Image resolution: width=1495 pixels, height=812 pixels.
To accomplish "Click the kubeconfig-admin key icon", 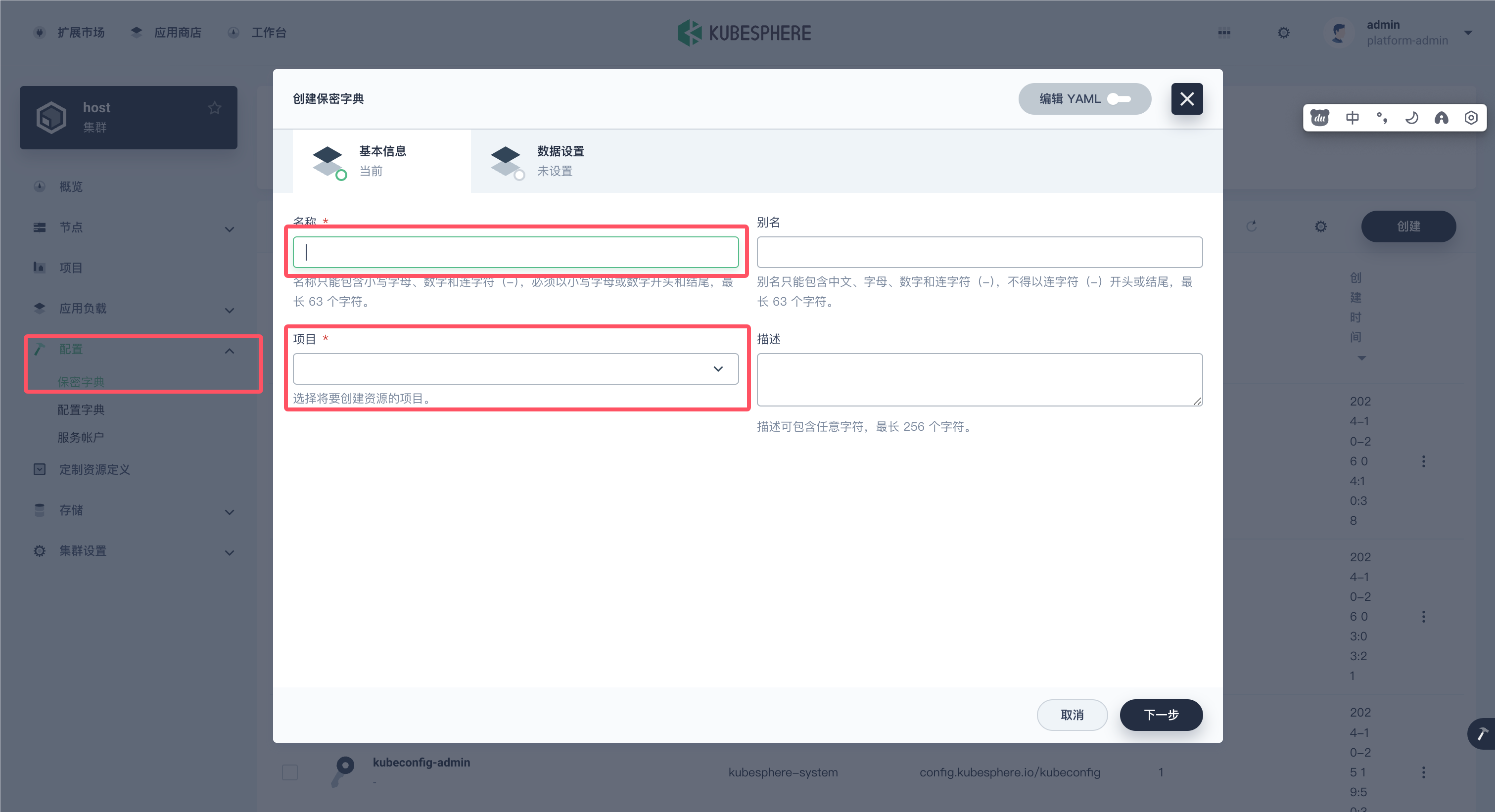I will (343, 771).
